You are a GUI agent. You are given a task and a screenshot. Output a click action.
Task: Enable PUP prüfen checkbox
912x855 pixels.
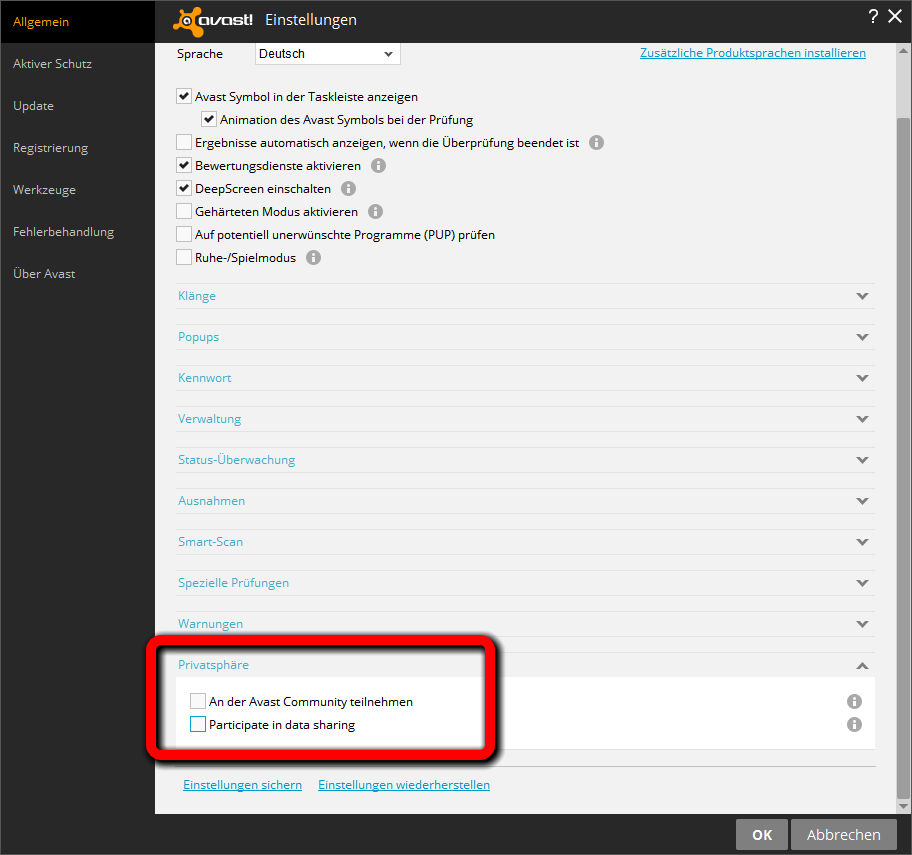[x=184, y=234]
